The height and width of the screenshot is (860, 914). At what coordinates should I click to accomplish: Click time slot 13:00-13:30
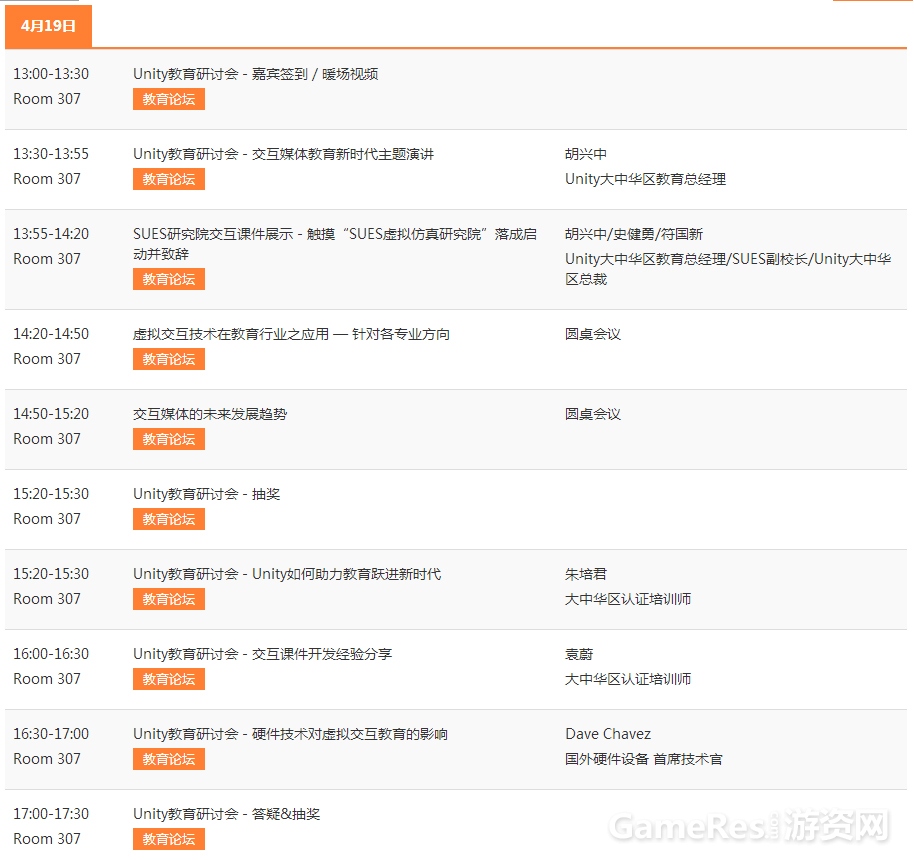[x=51, y=74]
